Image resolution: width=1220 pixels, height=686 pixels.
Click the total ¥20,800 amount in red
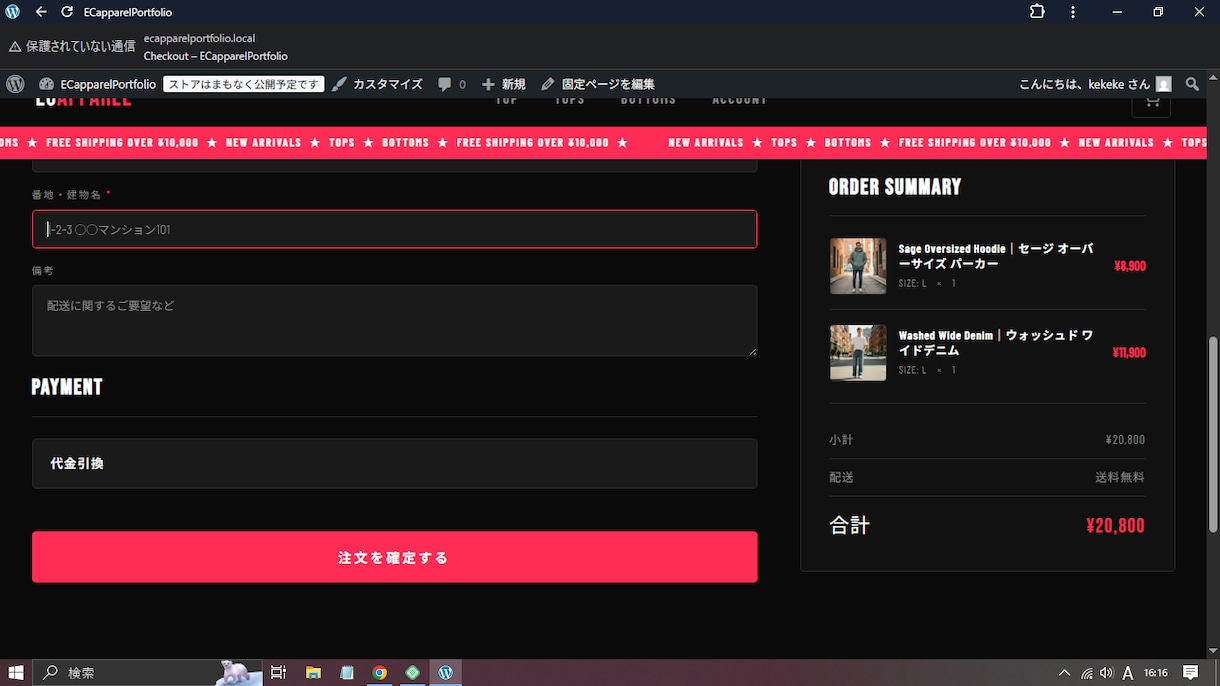pos(1115,526)
